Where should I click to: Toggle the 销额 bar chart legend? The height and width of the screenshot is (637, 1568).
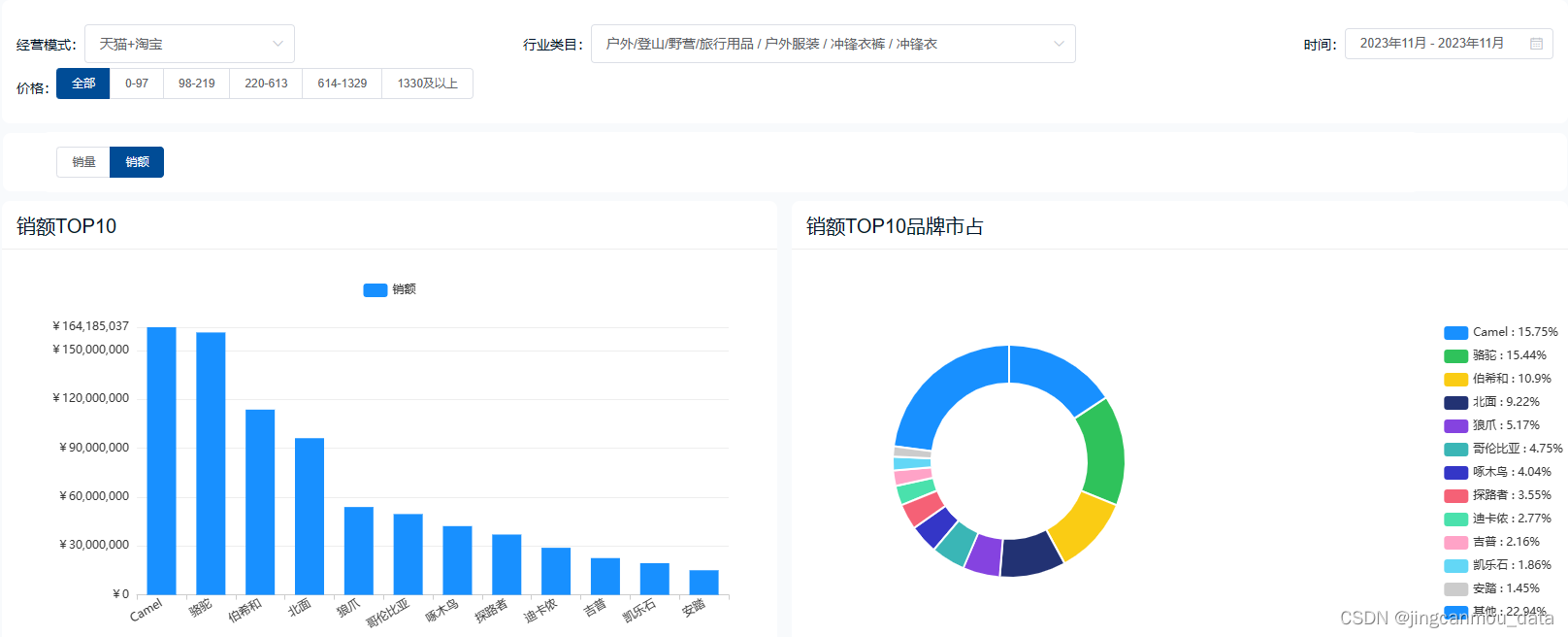389,289
